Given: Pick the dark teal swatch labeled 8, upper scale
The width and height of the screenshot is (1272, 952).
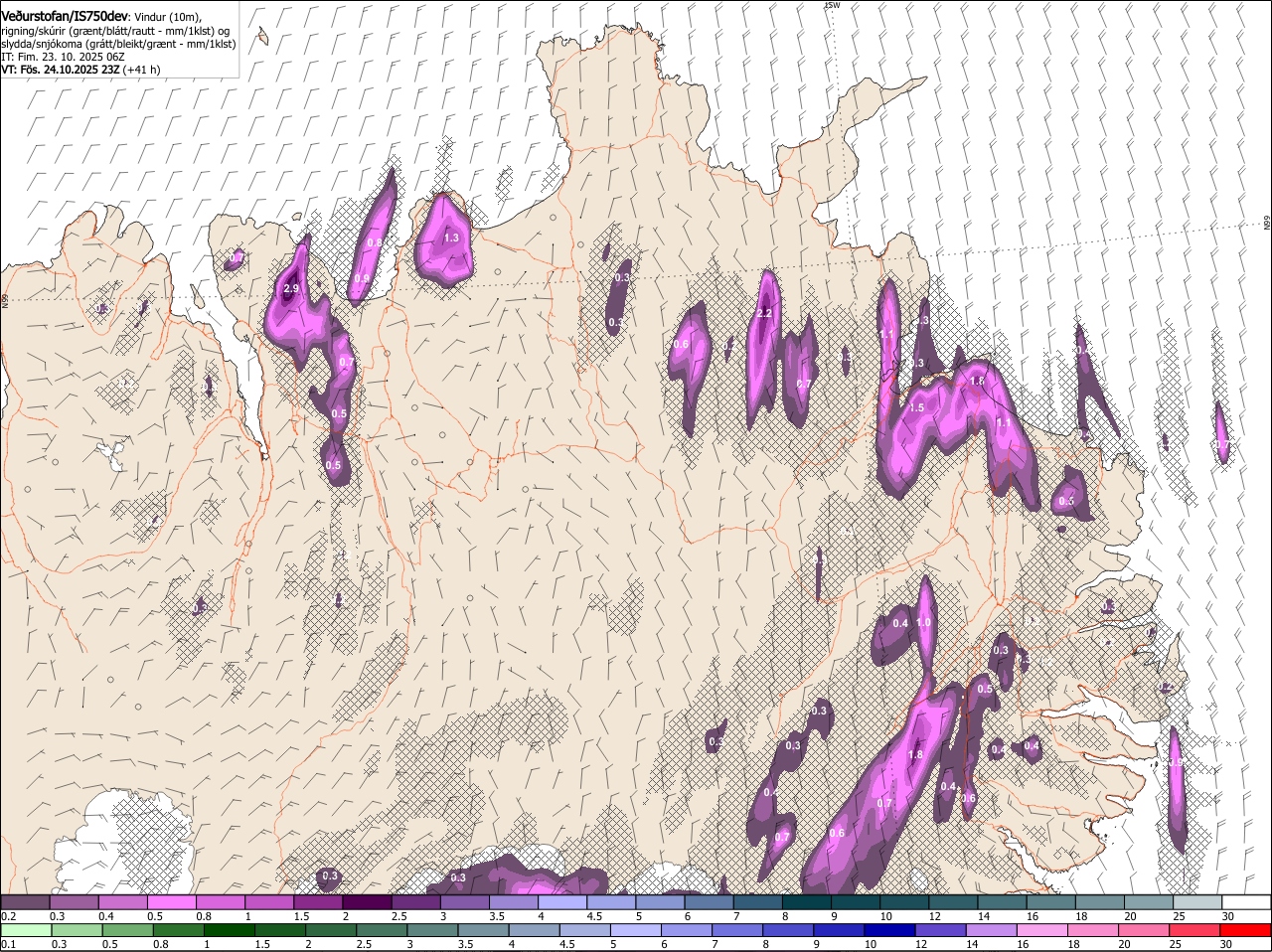Looking at the screenshot, I should tap(807, 902).
